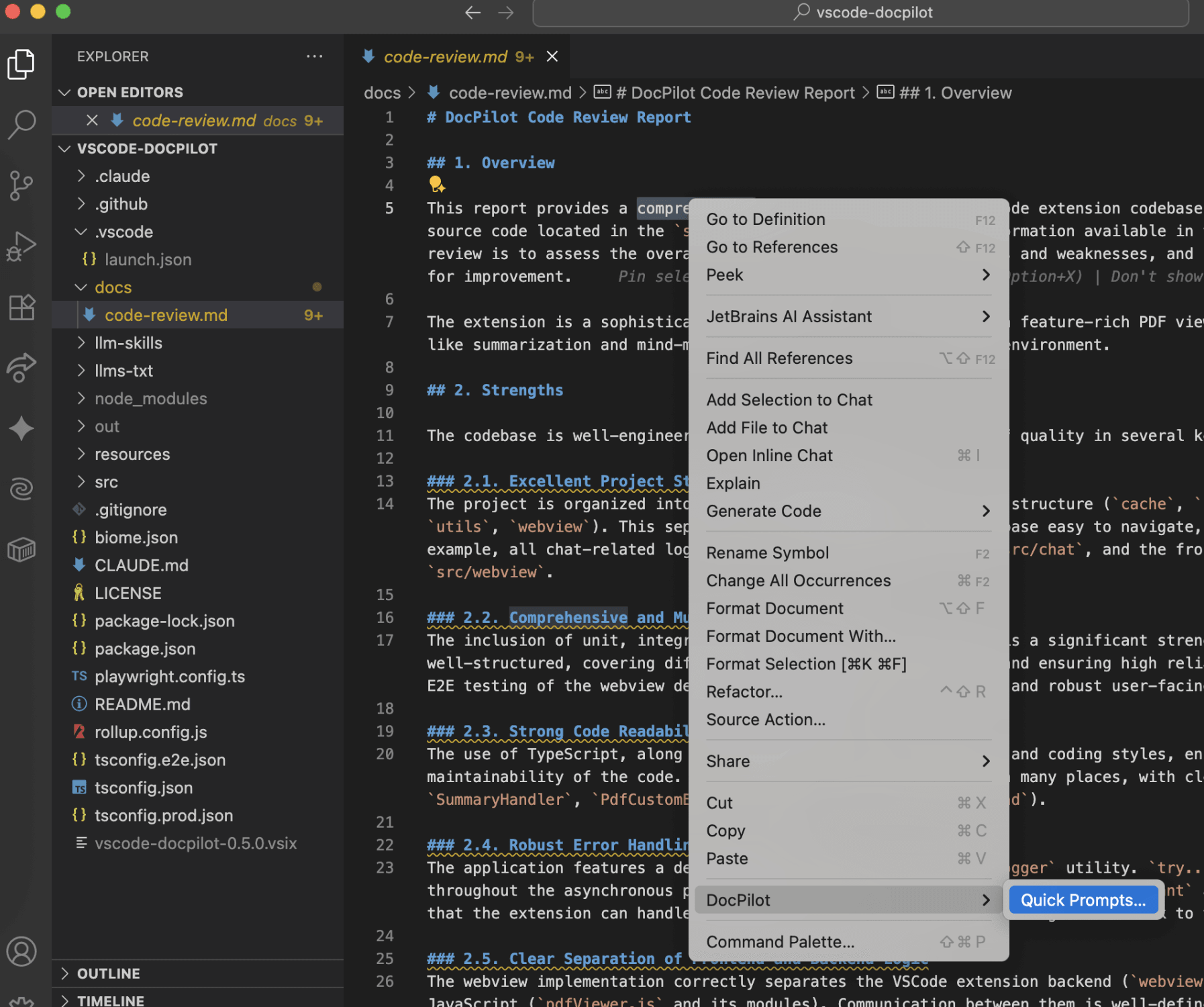Open the Explorer view icon at top of activity bar

[x=22, y=64]
